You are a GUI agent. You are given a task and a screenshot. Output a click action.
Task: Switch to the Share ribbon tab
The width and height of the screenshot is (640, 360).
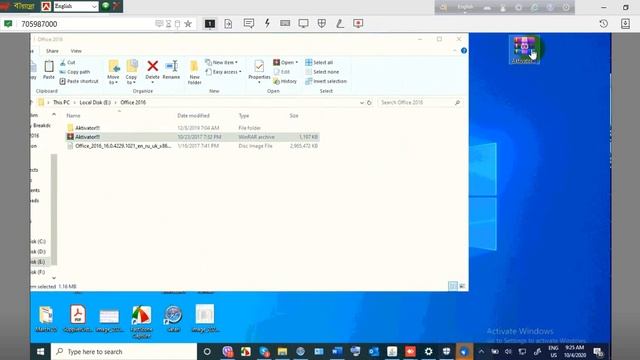click(52, 51)
